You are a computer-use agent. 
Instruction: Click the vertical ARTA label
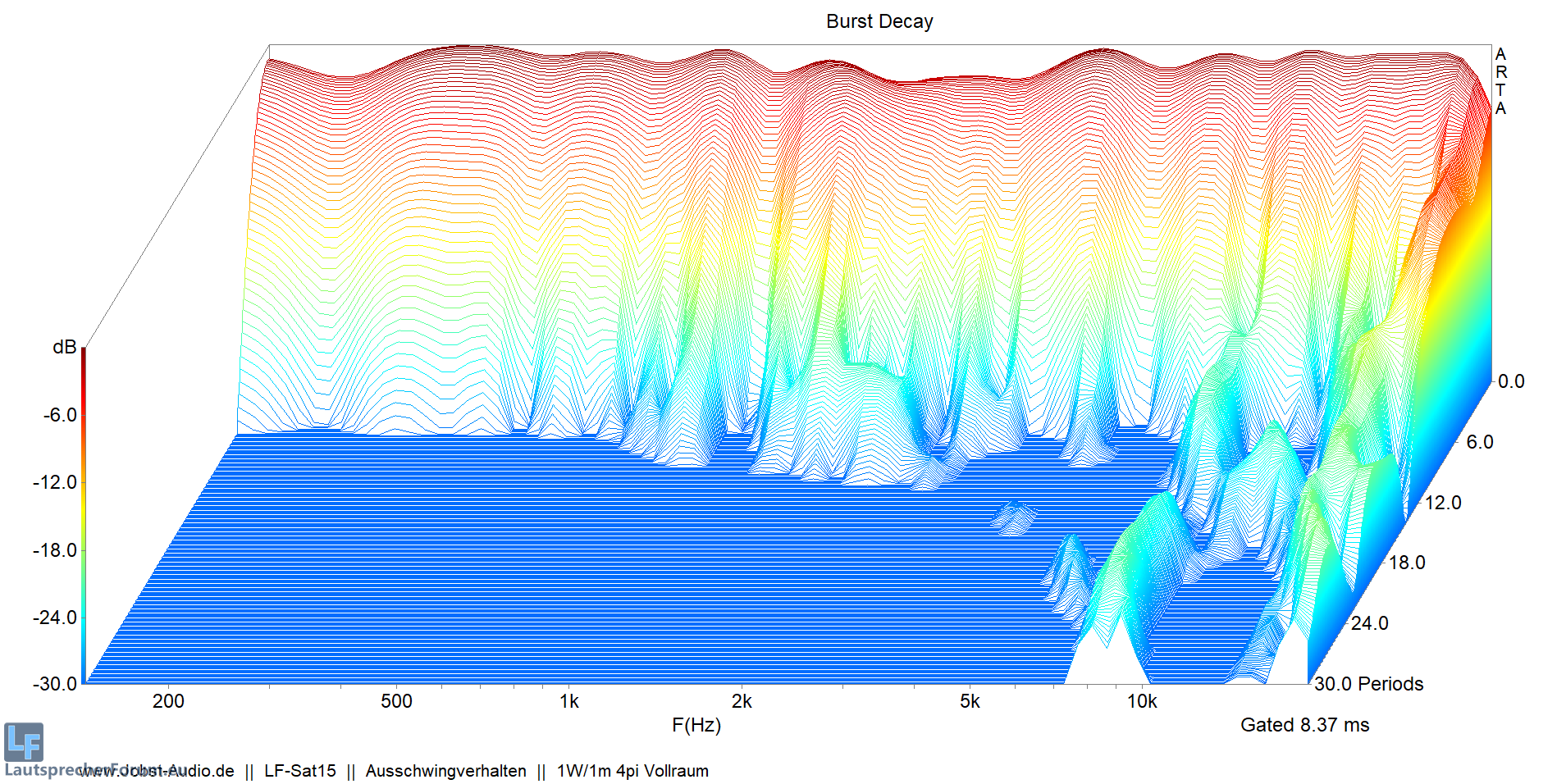(x=1500, y=81)
